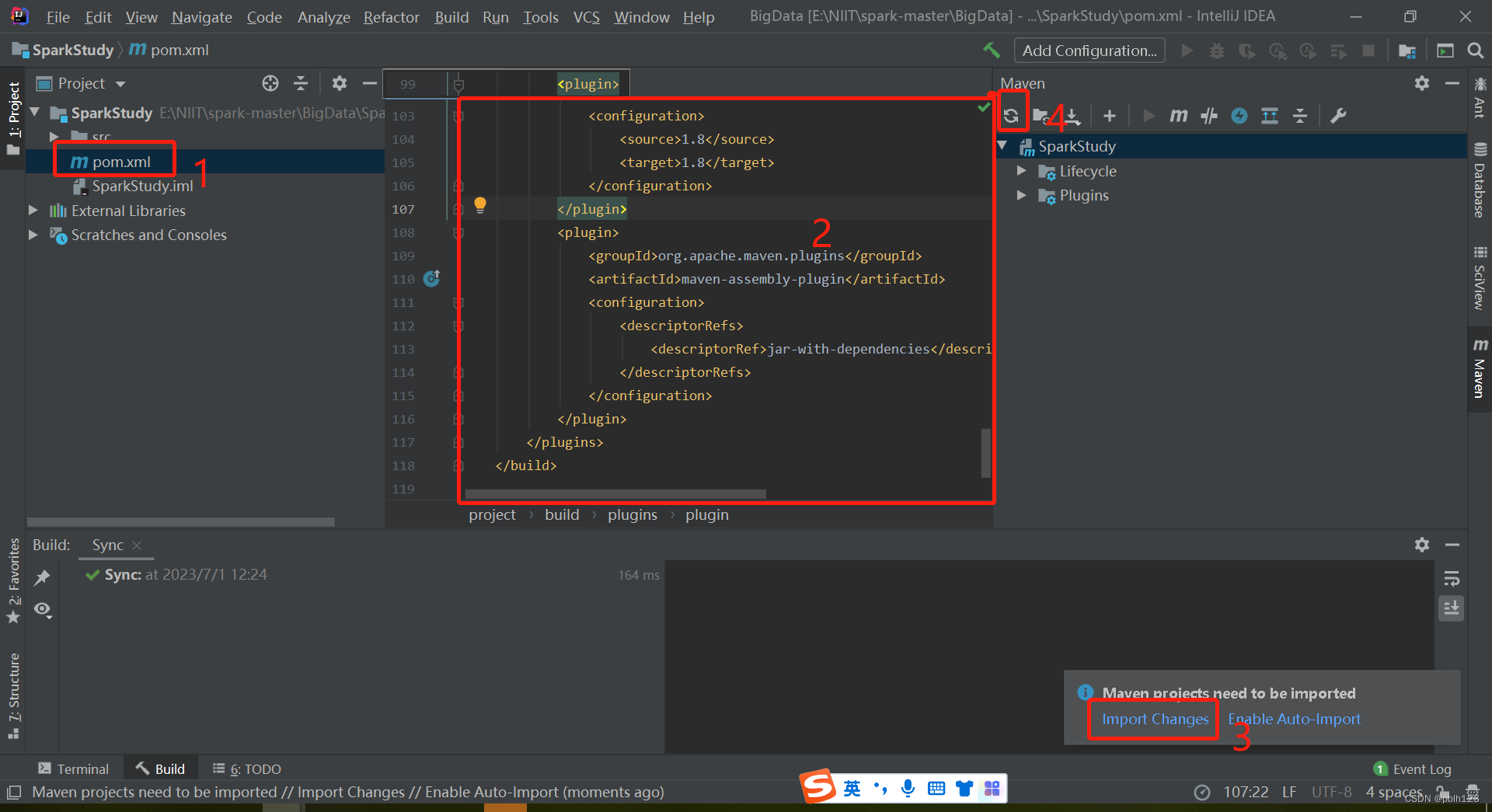Toggle scroll to end in Build output
Viewport: 1492px width, 812px height.
pyautogui.click(x=1452, y=608)
